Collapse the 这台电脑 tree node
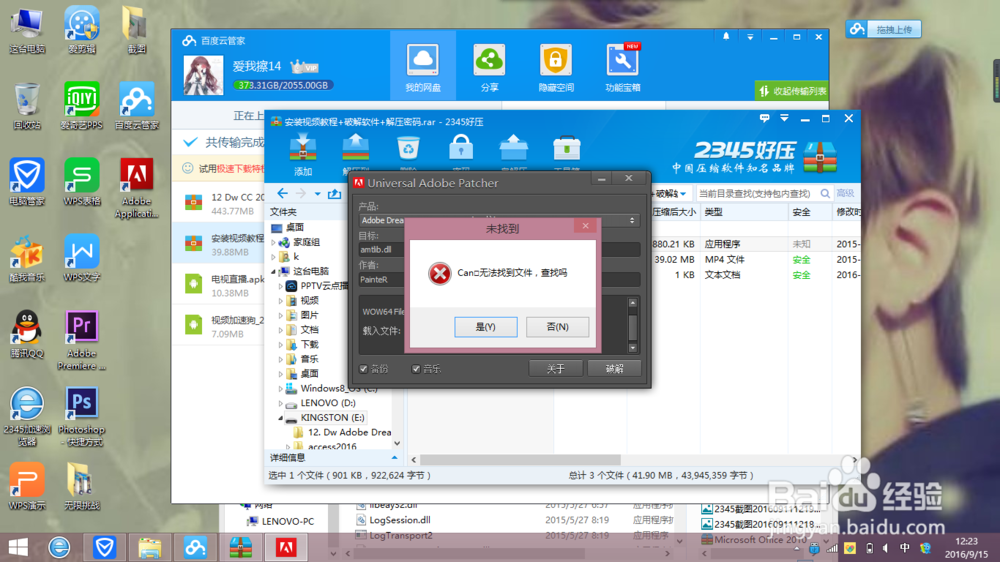The height and width of the screenshot is (562, 1000). [274, 271]
